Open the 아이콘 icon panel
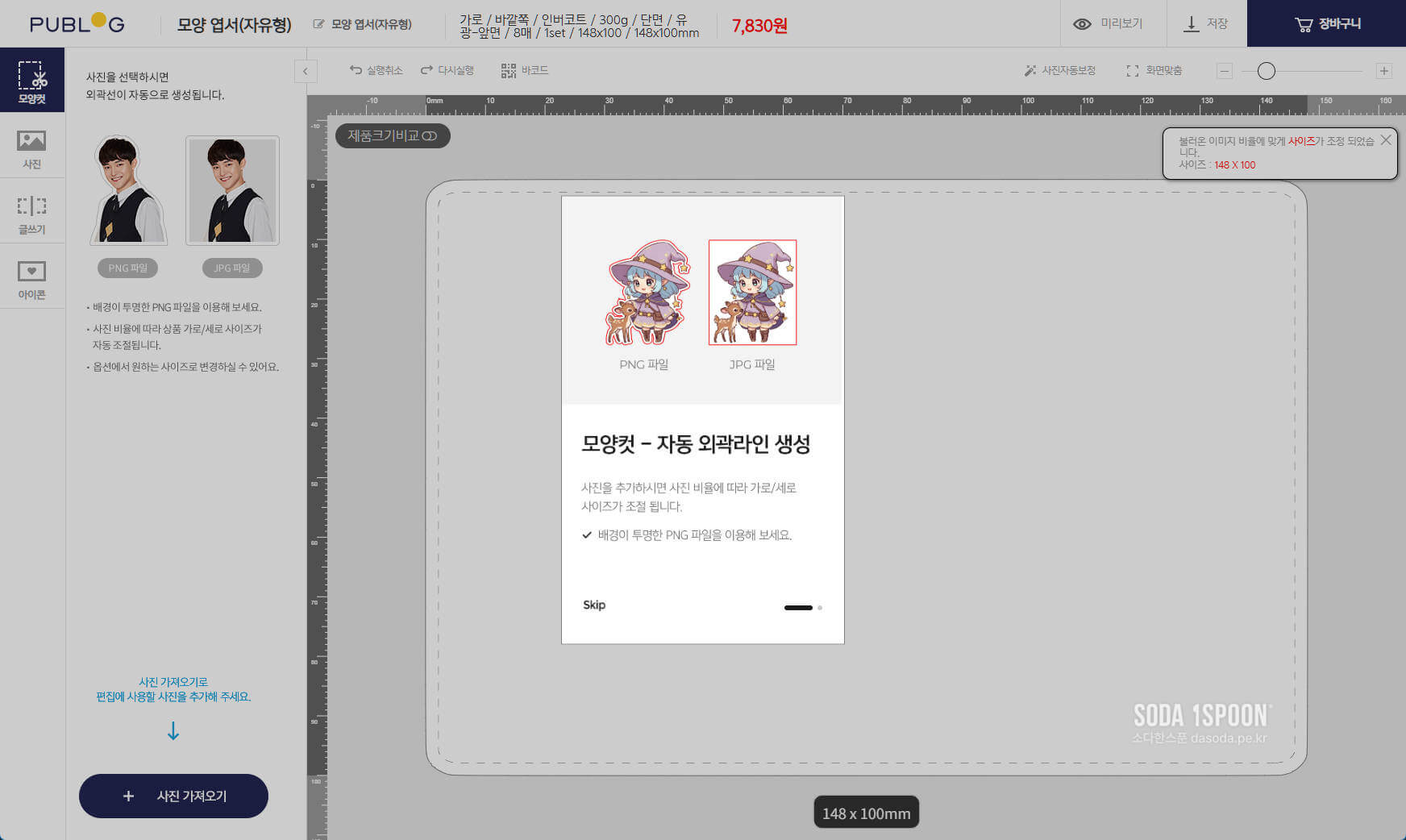1406x840 pixels. [x=31, y=280]
